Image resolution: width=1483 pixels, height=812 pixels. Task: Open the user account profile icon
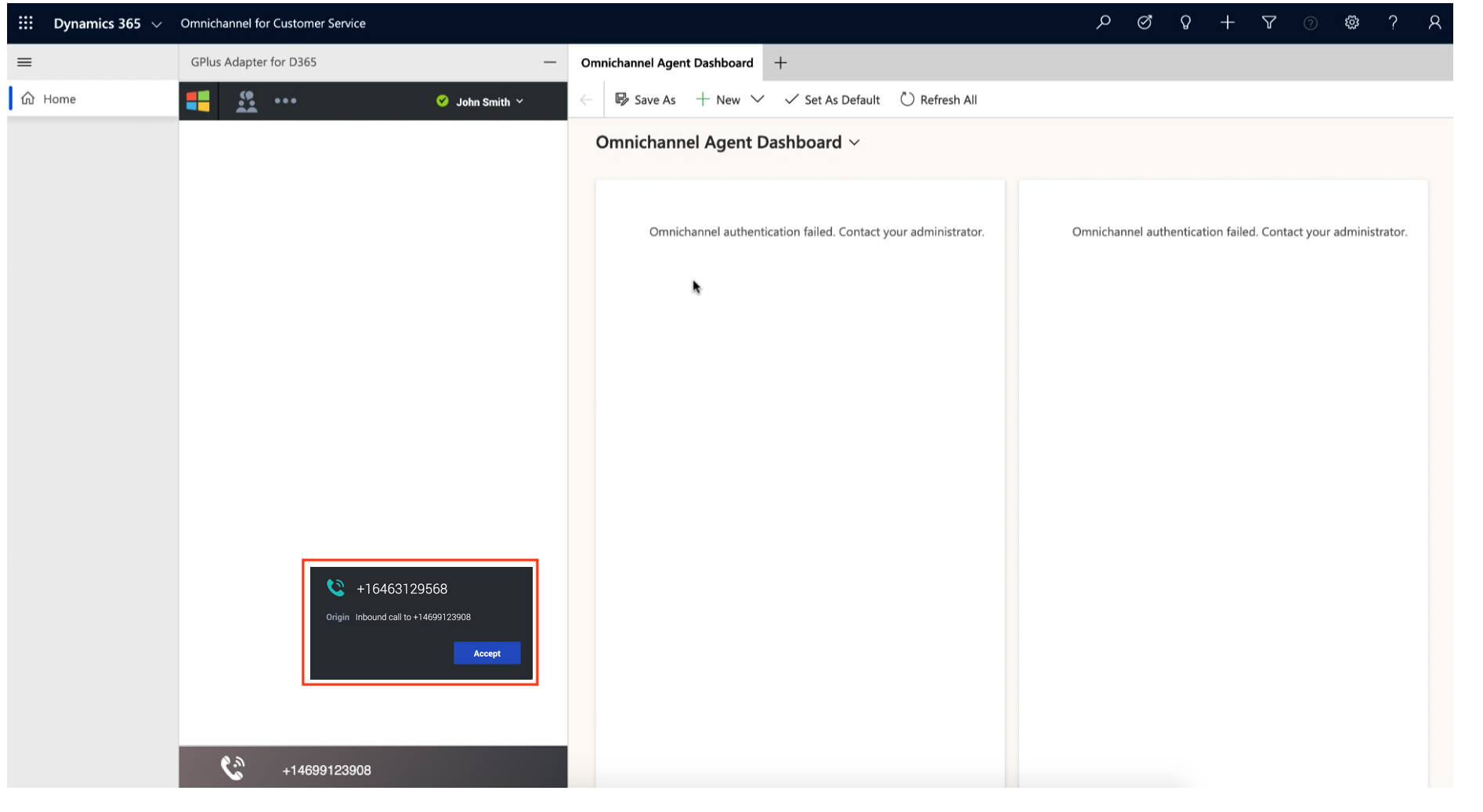(1434, 23)
